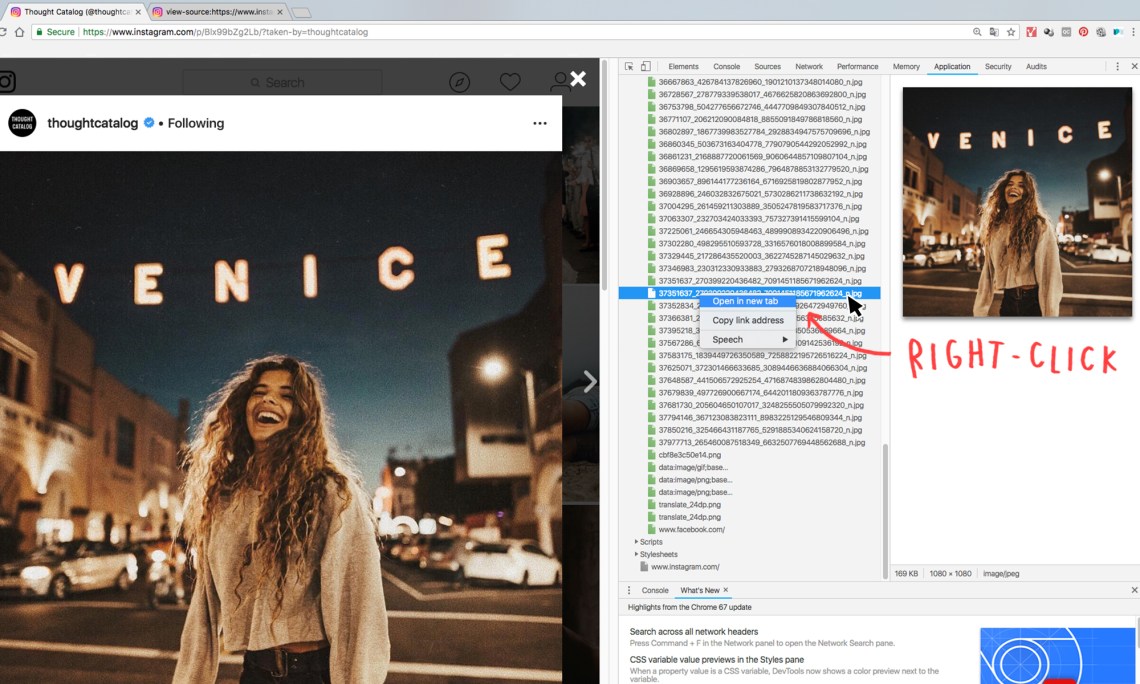Switch to the Elements panel
The height and width of the screenshot is (684, 1140).
click(x=683, y=66)
